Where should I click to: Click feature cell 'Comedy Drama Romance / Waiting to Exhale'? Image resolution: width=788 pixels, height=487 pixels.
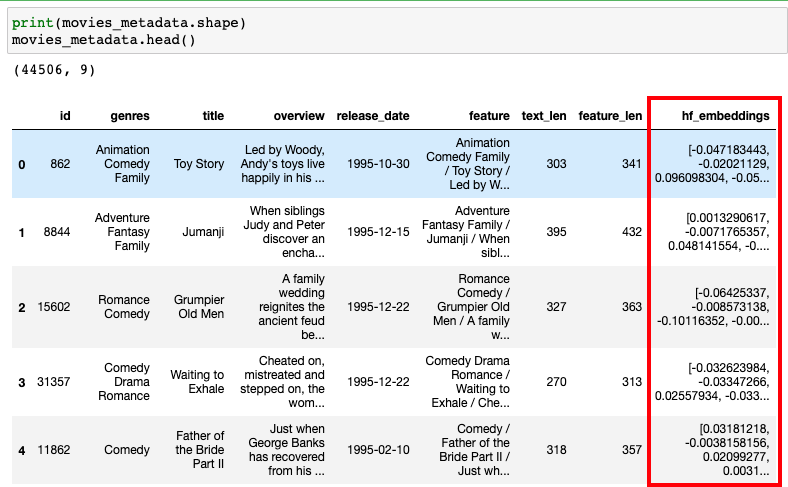(467, 381)
